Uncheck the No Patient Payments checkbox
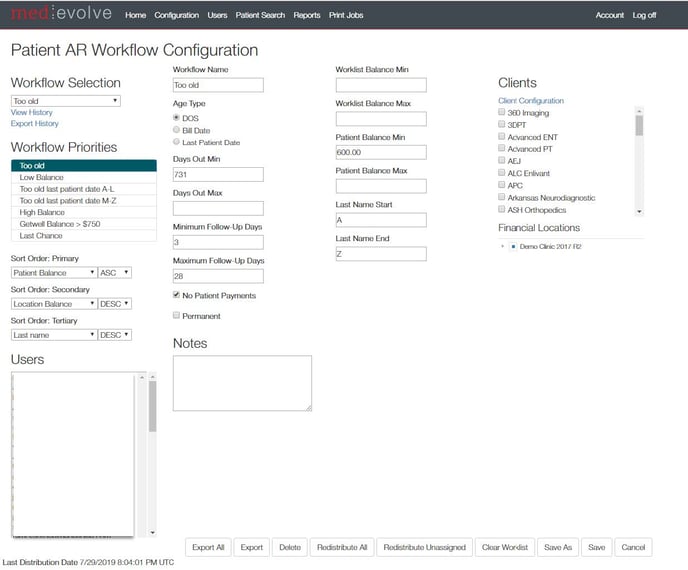 pos(177,296)
